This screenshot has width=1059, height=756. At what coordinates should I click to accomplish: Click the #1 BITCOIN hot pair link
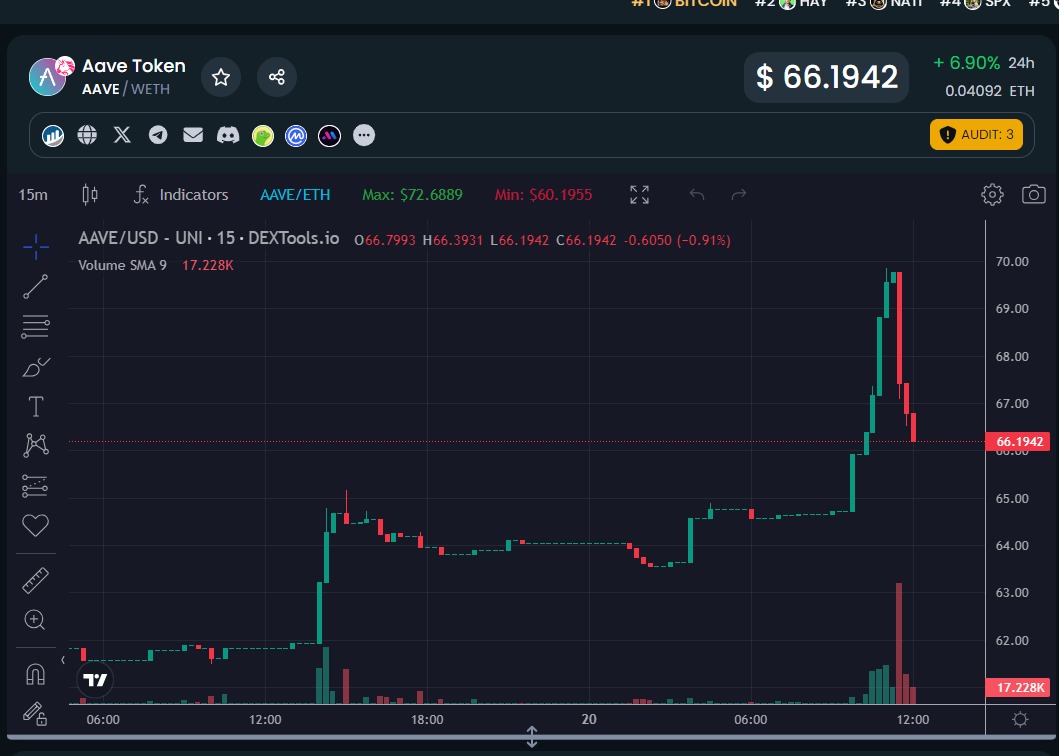coord(683,3)
